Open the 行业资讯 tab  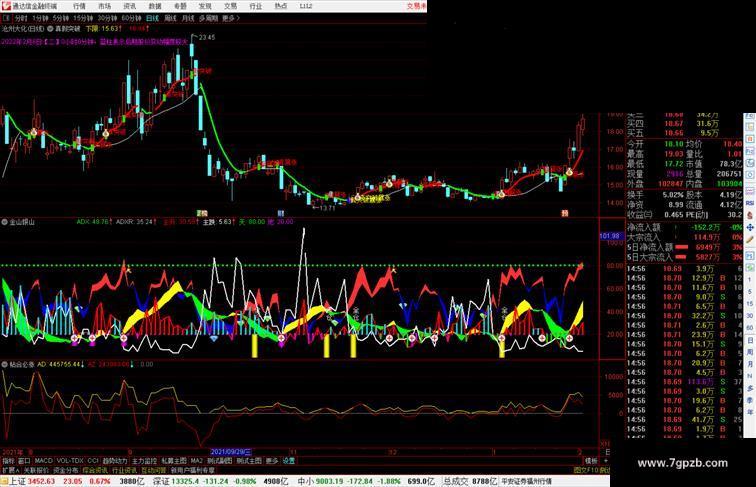(x=124, y=471)
